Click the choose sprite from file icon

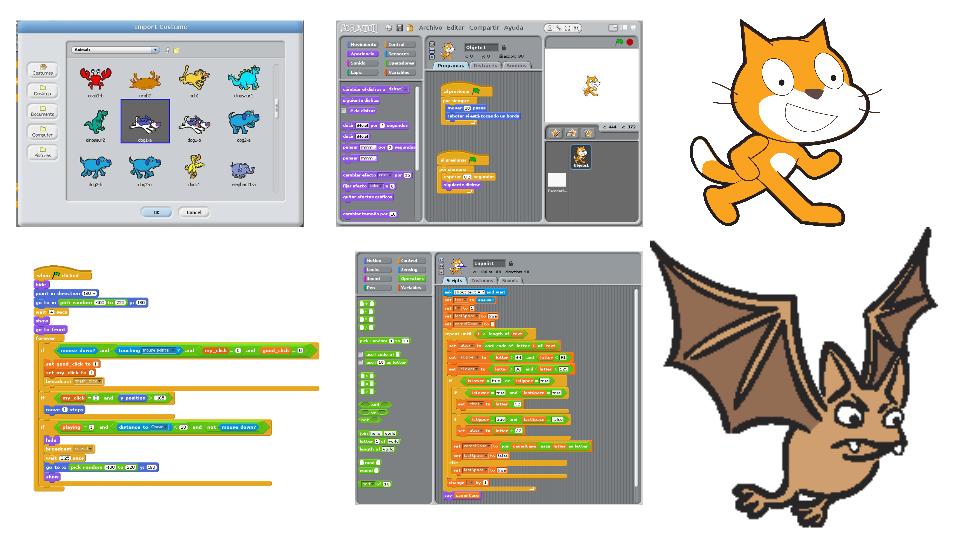pyautogui.click(x=571, y=133)
